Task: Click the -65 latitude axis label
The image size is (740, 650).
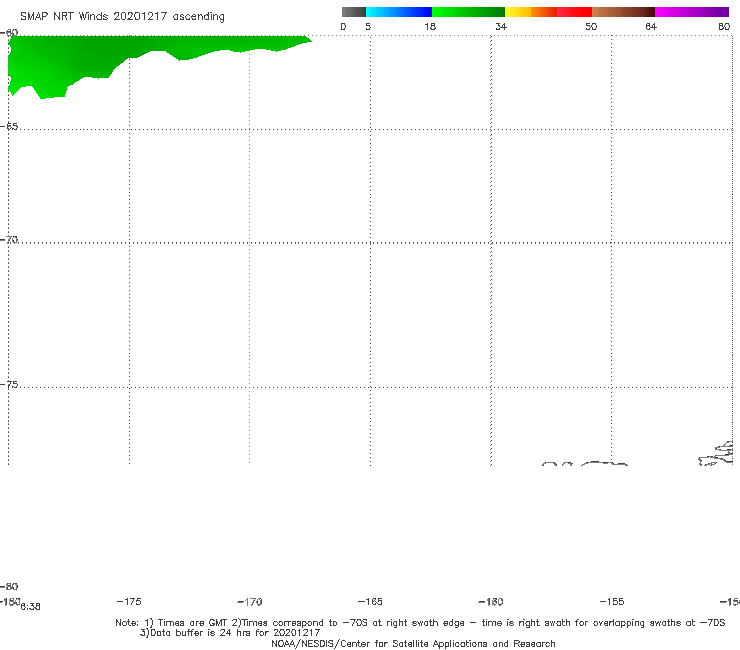Action: click(x=9, y=127)
